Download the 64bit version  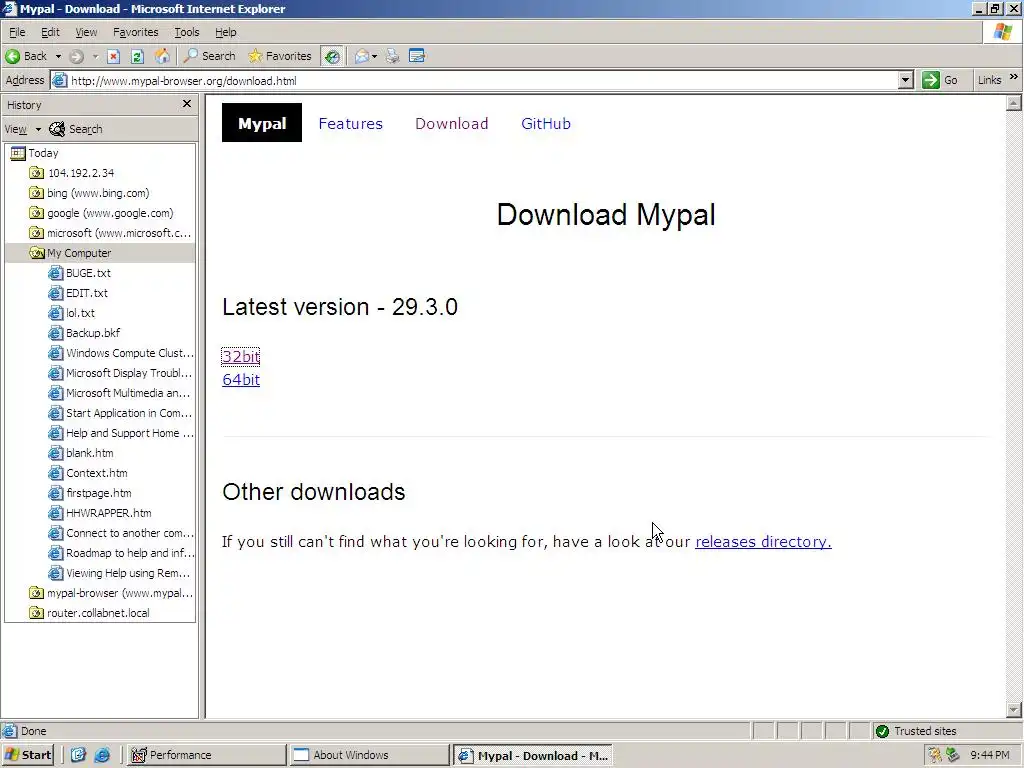(241, 379)
